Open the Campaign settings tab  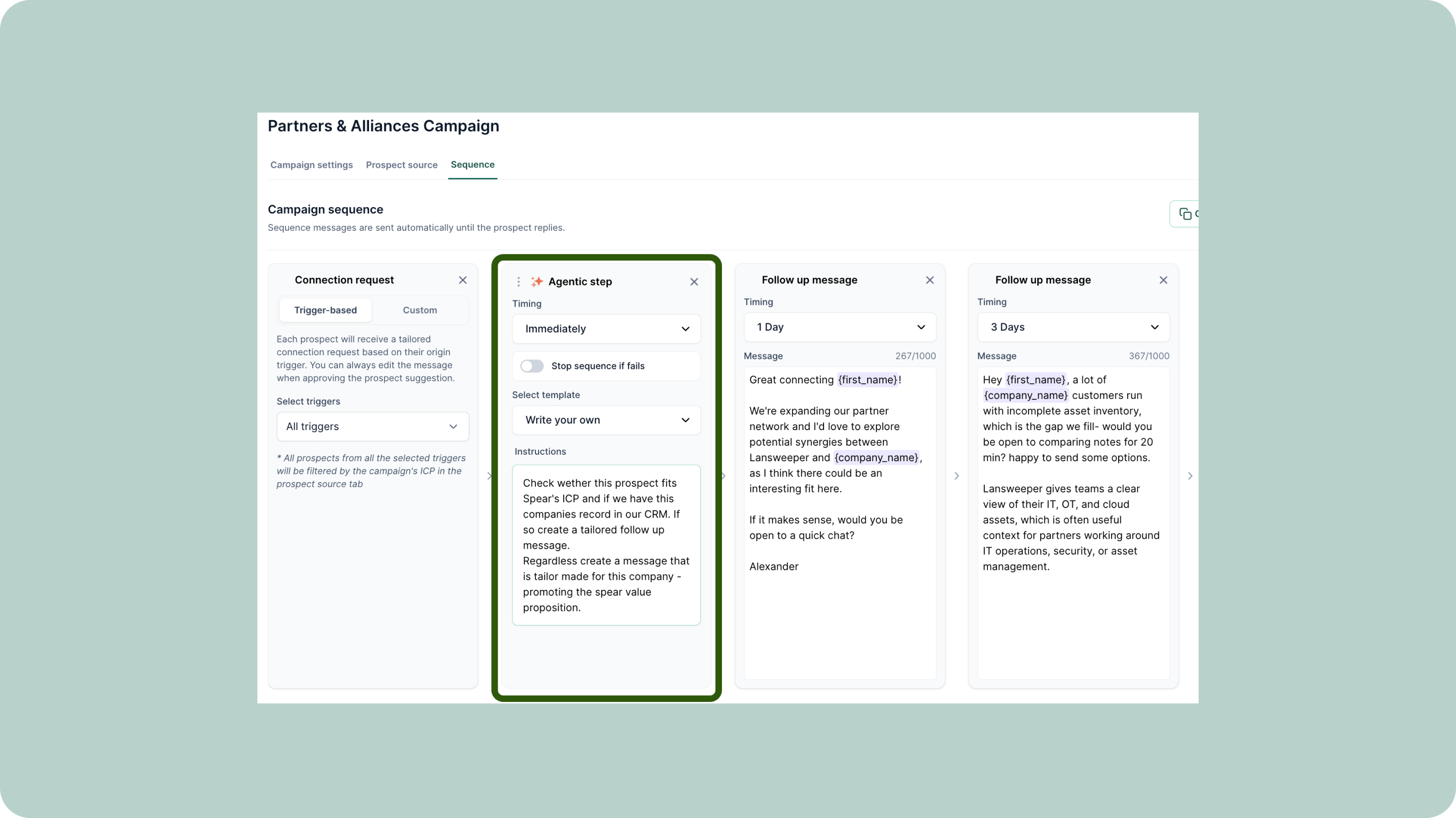(x=311, y=165)
